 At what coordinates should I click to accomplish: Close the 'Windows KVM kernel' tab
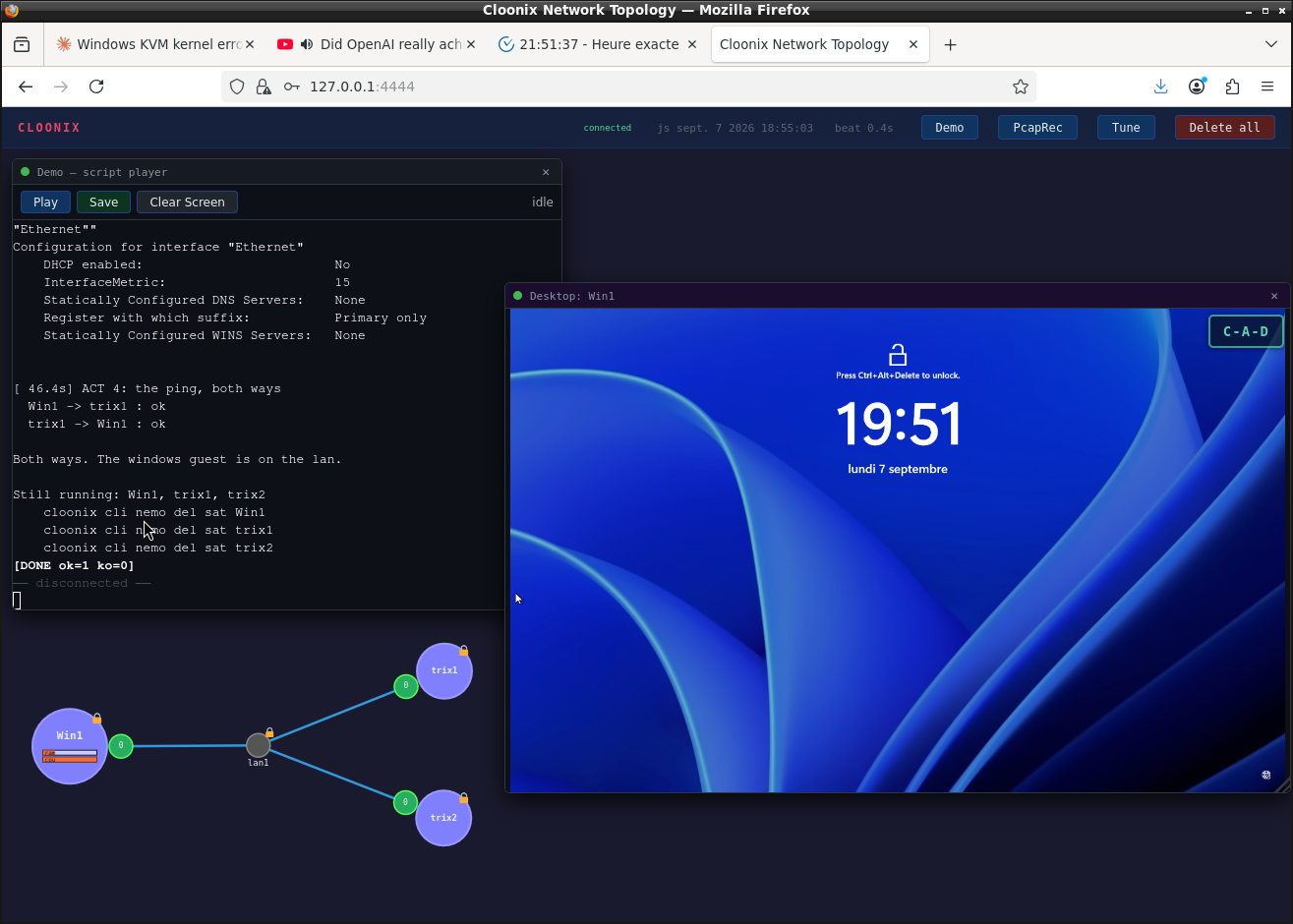click(x=249, y=44)
